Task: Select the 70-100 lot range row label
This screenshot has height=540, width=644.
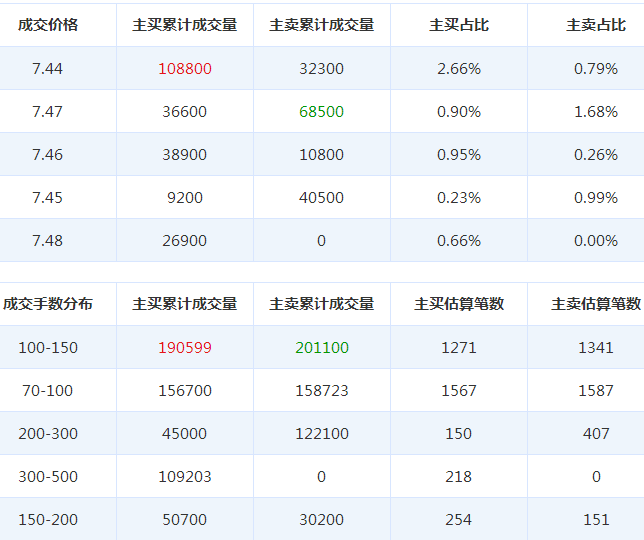Action: (x=48, y=391)
